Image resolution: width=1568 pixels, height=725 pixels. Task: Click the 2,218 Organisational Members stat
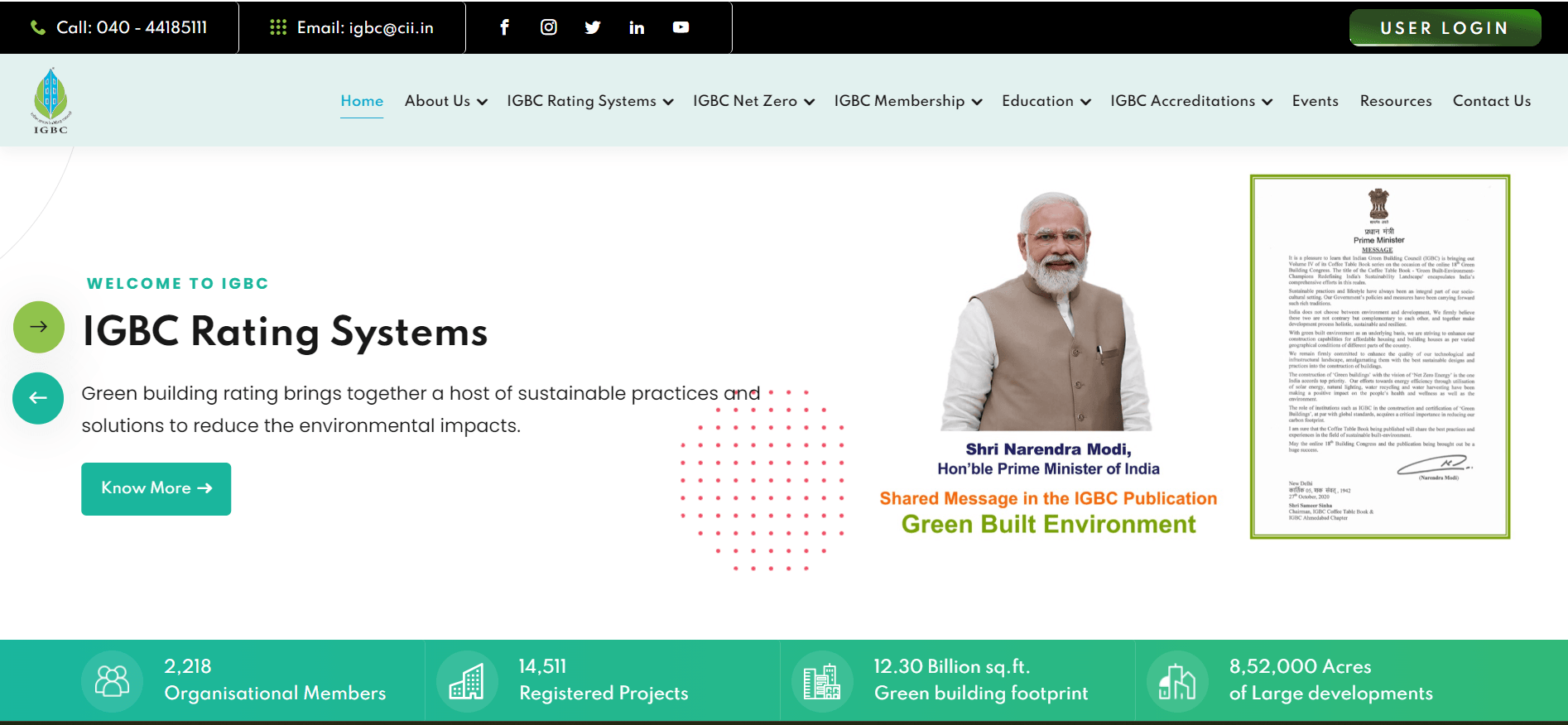275,680
